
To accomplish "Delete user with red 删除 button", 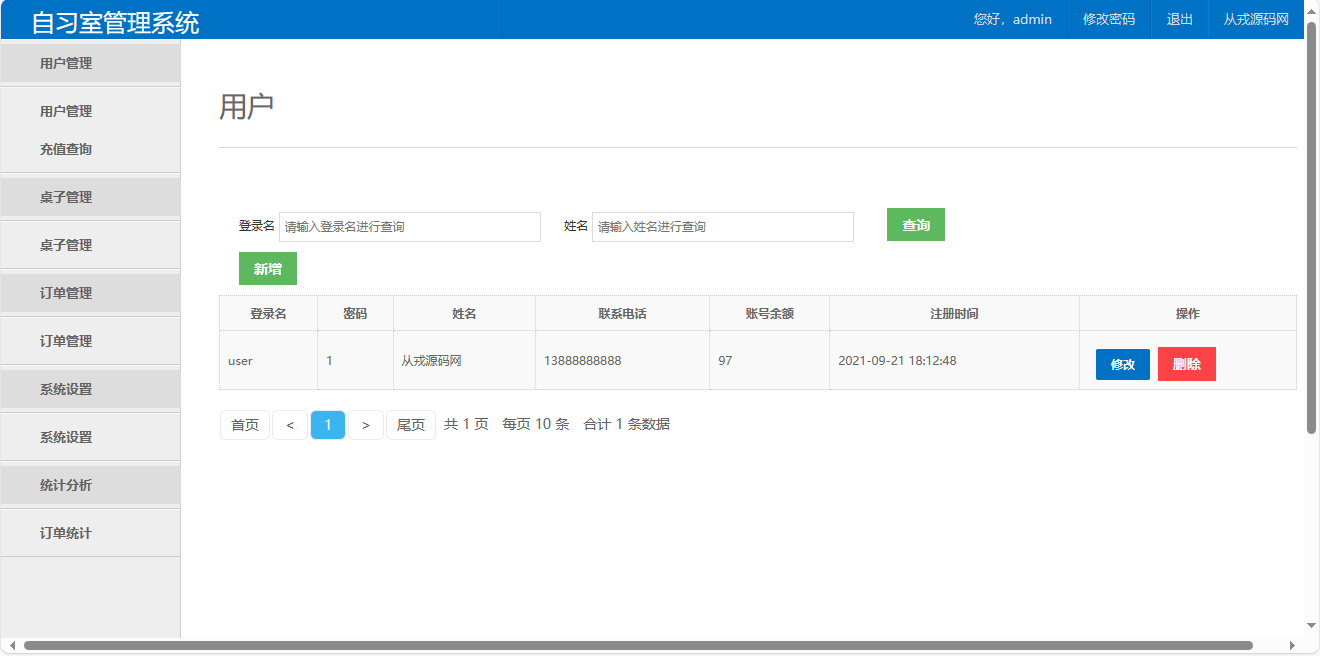I will [1186, 364].
